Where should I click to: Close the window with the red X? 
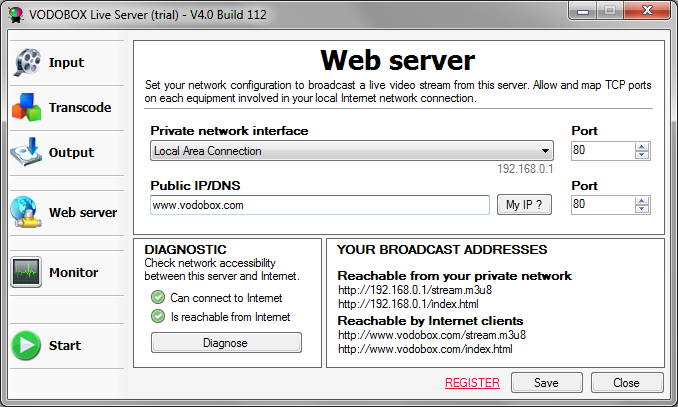(x=647, y=10)
